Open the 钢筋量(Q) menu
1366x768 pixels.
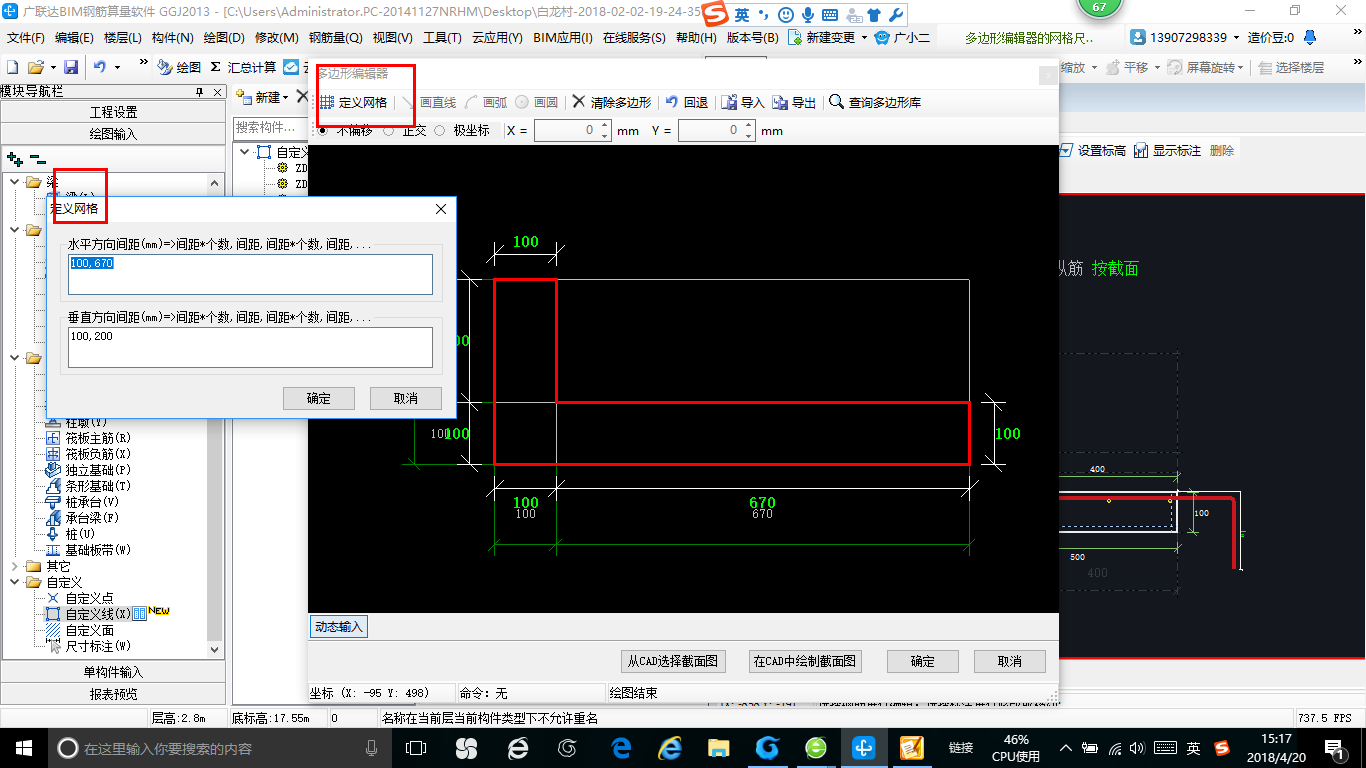pos(335,38)
